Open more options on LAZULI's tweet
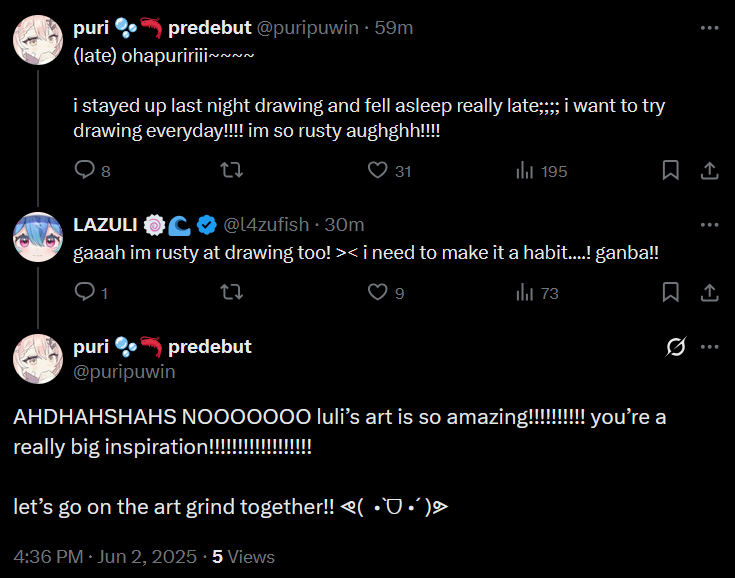Image resolution: width=735 pixels, height=578 pixels. [x=709, y=224]
